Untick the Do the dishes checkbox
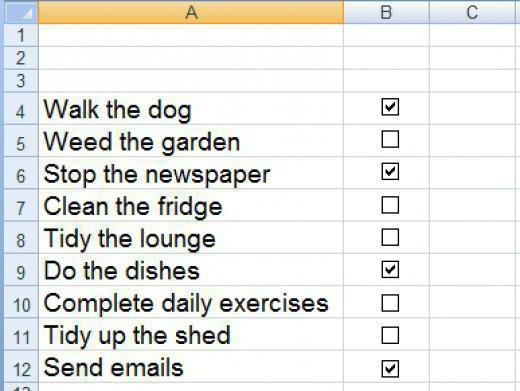Viewport: 520px width, 391px height. (390, 269)
